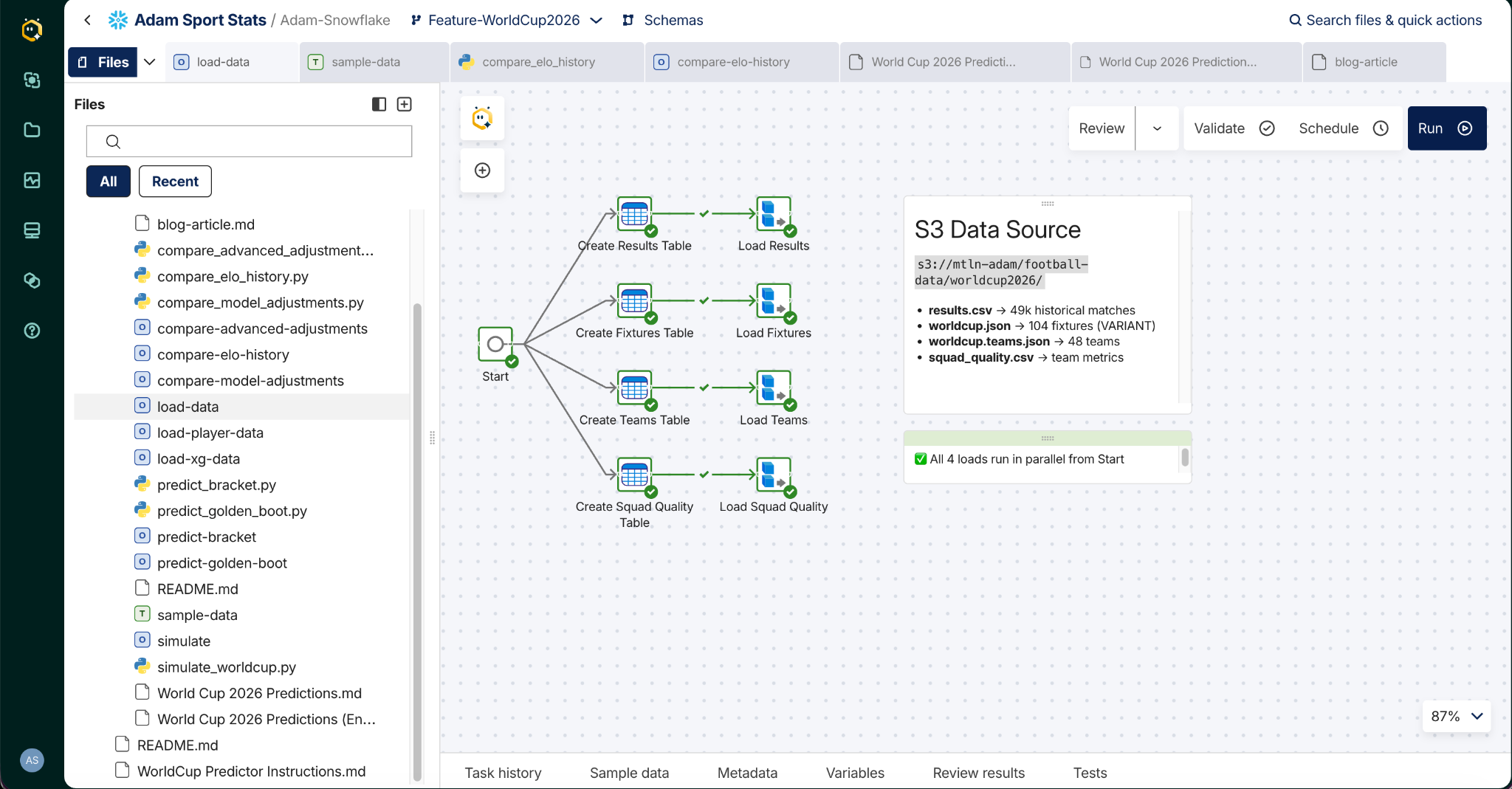Click the Review button

(1102, 128)
